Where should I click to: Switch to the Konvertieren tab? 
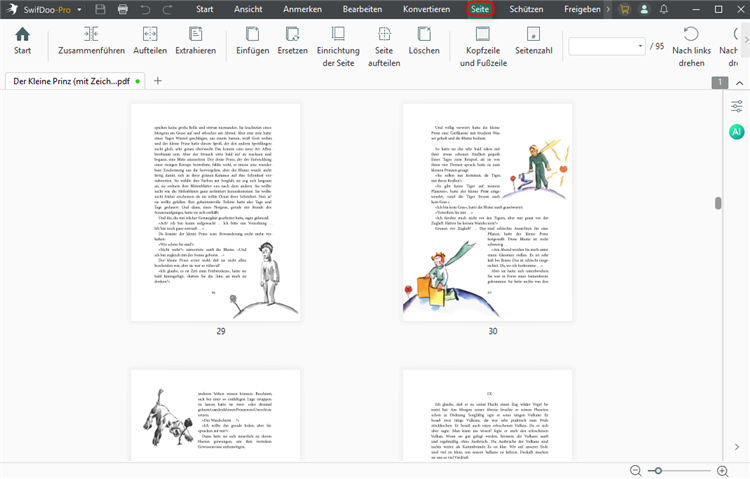point(426,9)
